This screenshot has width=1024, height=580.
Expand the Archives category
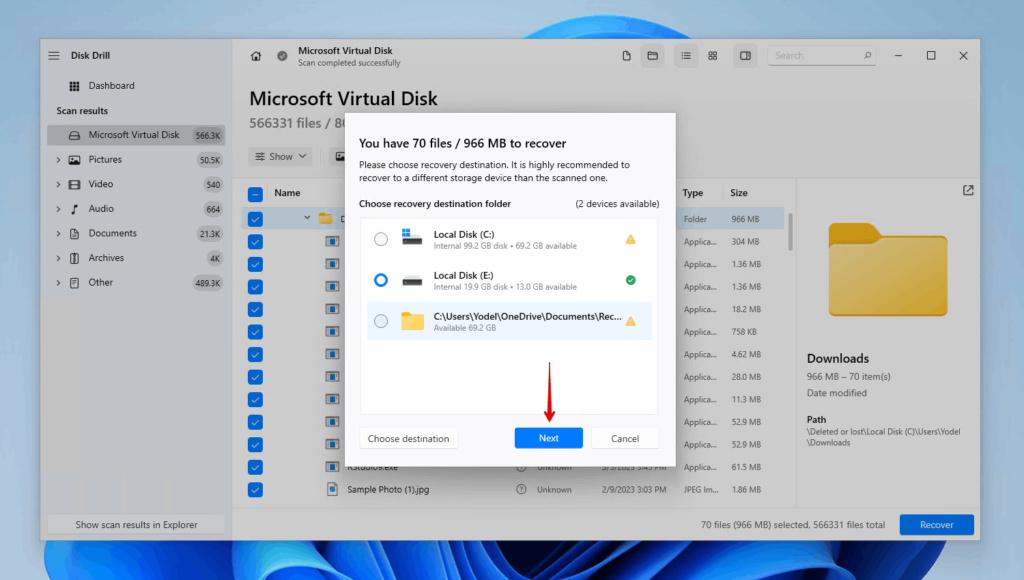coord(59,257)
